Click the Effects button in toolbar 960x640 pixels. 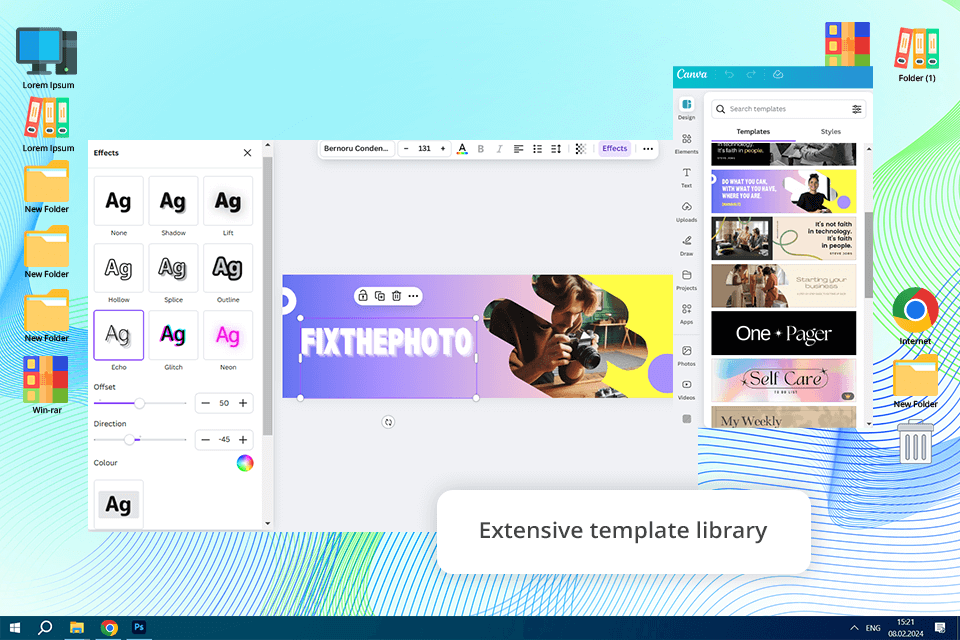click(x=615, y=148)
